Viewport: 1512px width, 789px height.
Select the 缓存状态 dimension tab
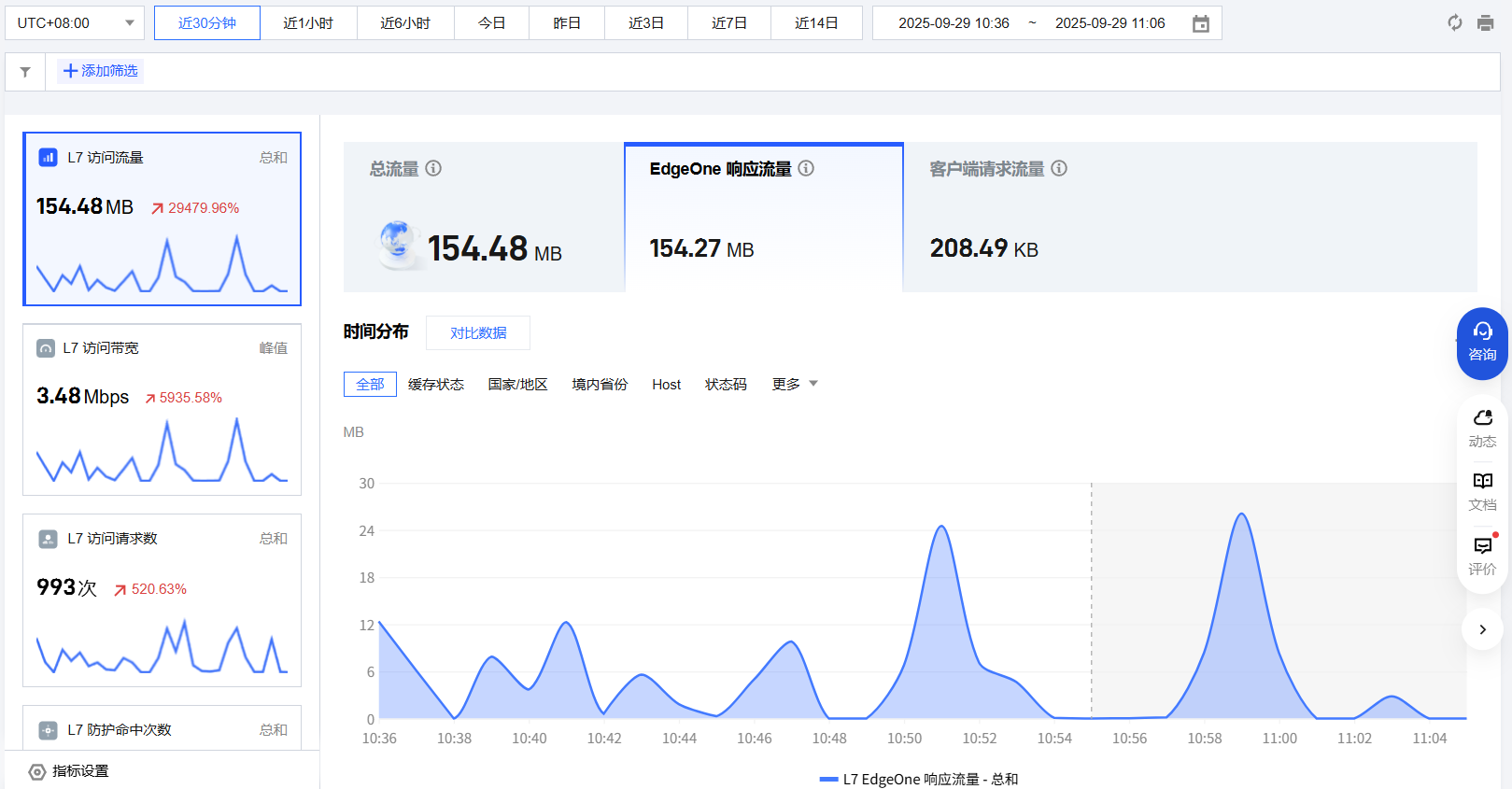point(436,385)
